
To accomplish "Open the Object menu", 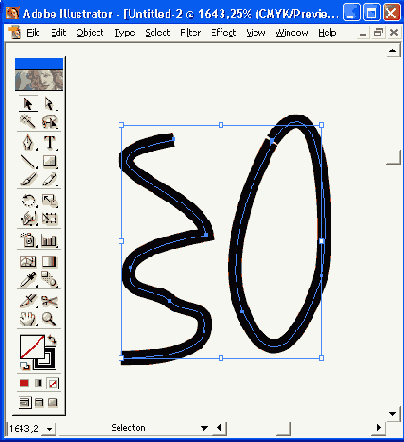I will point(90,33).
